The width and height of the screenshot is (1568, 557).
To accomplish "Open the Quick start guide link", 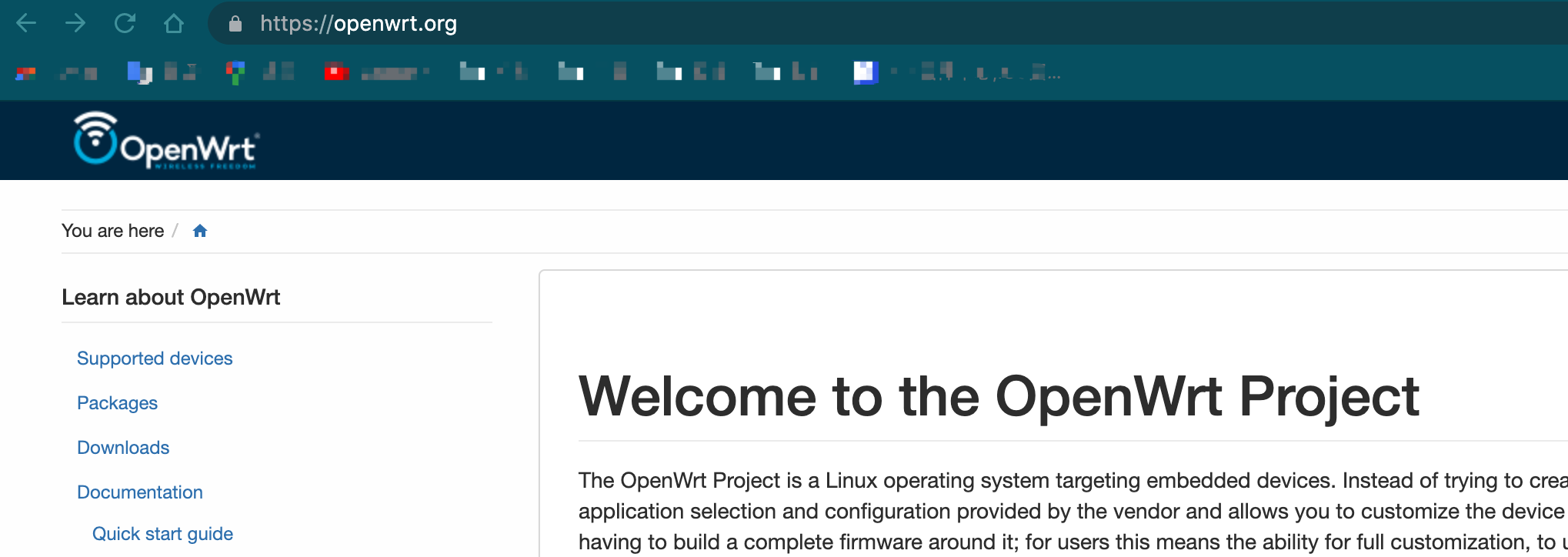I will (162, 534).
